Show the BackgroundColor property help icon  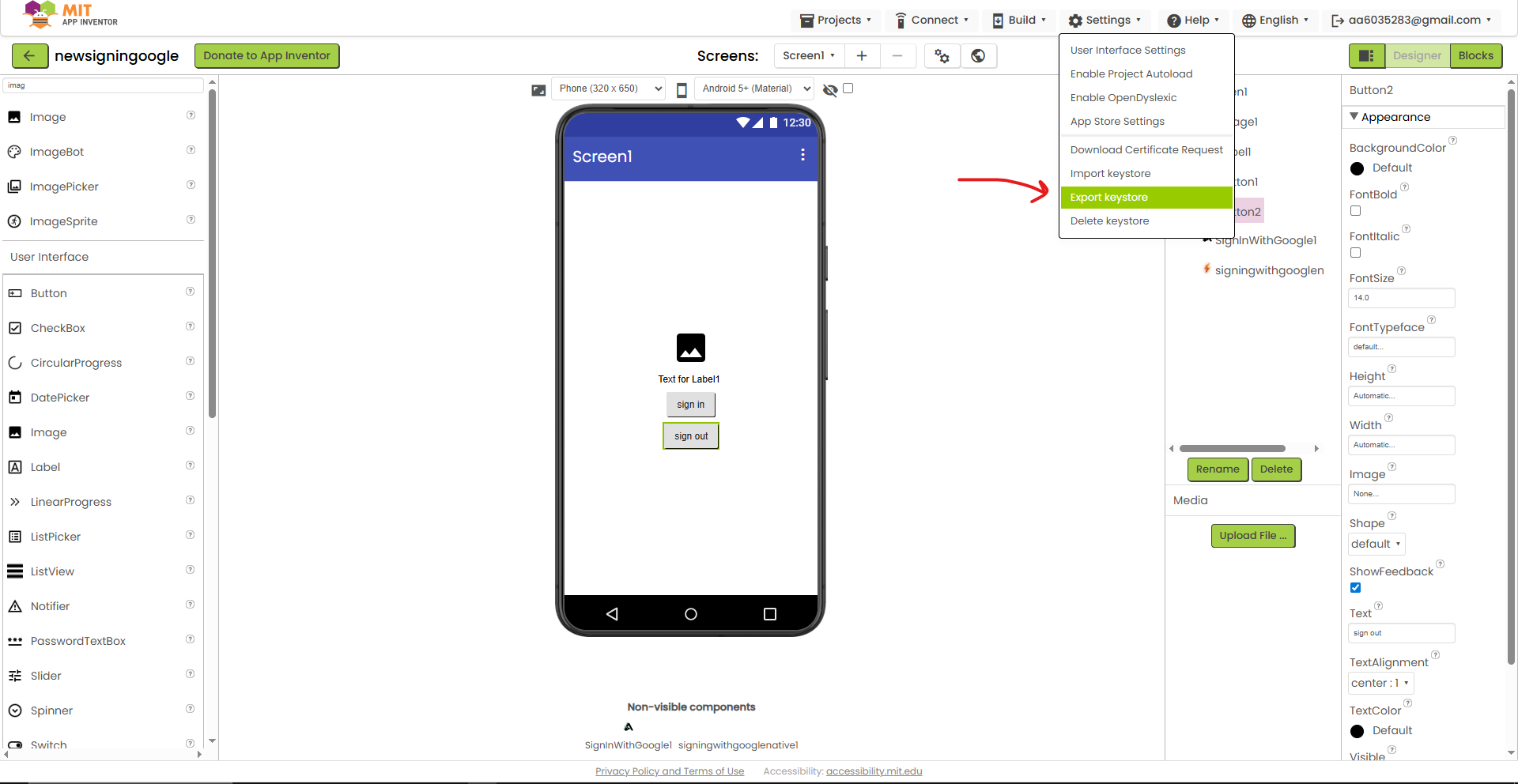pyautogui.click(x=1452, y=141)
